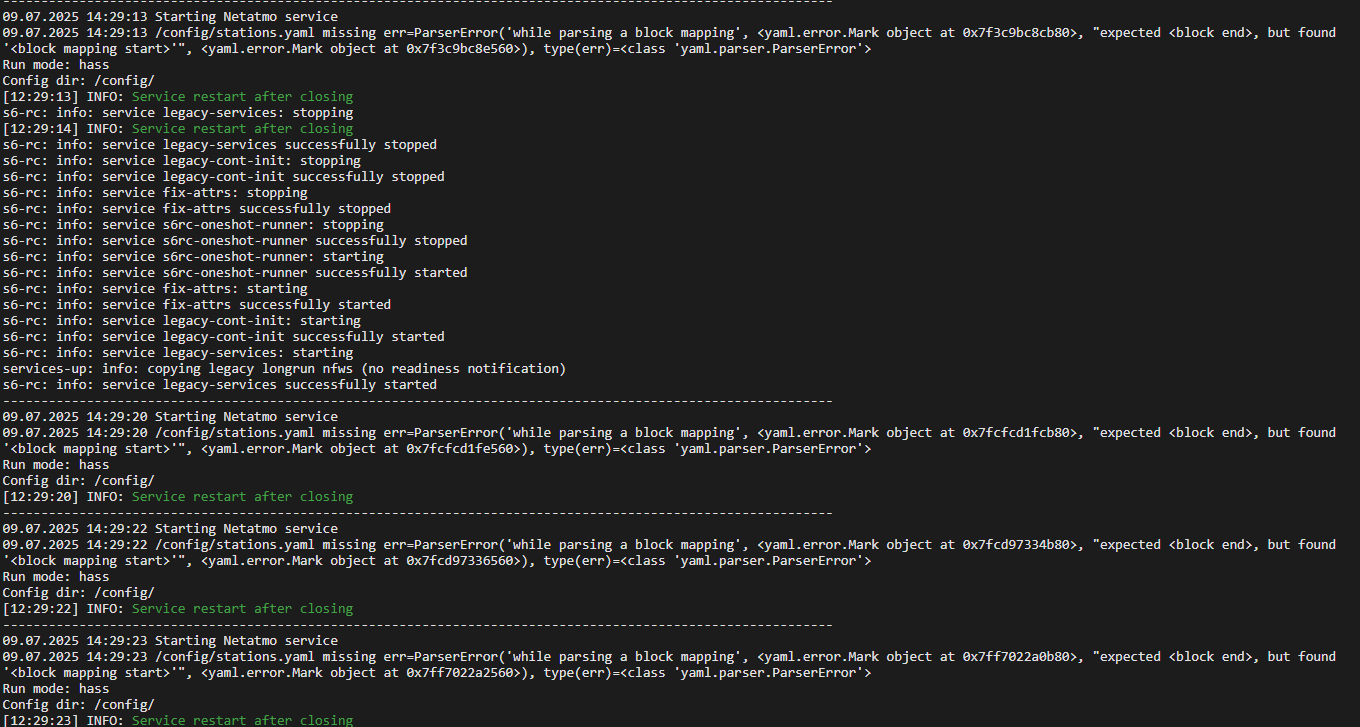Click the legacy-services: stopping log line
This screenshot has height=727, width=1360.
tap(178, 113)
